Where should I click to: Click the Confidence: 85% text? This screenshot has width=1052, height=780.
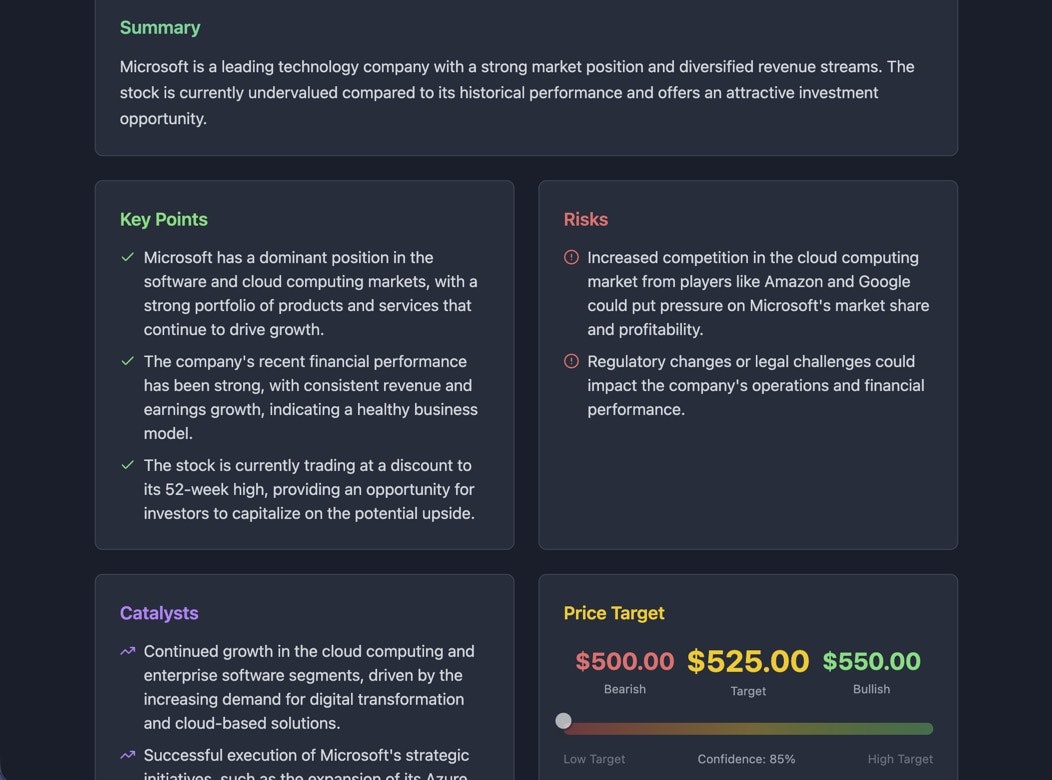tap(747, 759)
